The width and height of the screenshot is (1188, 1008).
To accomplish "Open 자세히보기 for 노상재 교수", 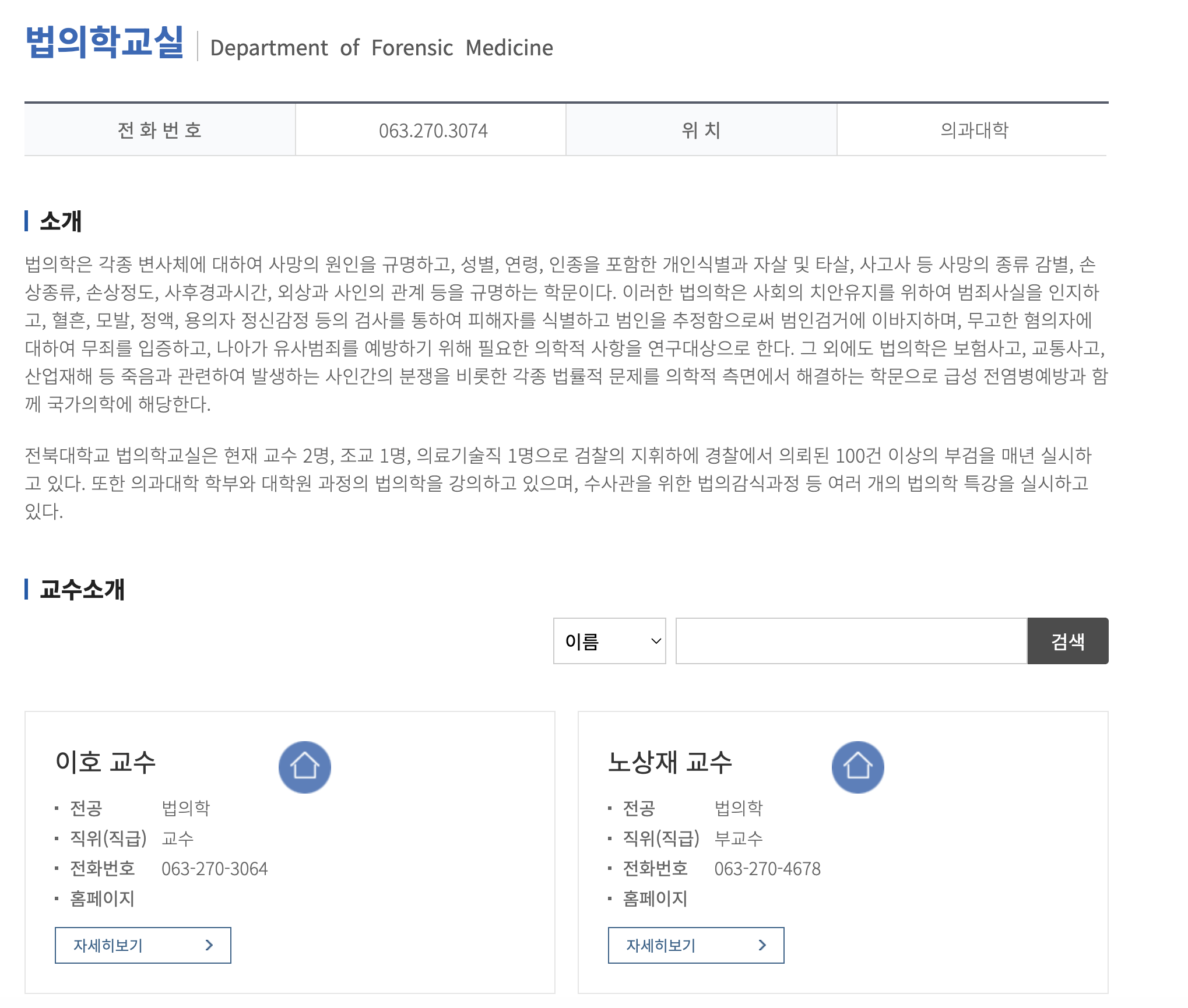I will pos(696,945).
